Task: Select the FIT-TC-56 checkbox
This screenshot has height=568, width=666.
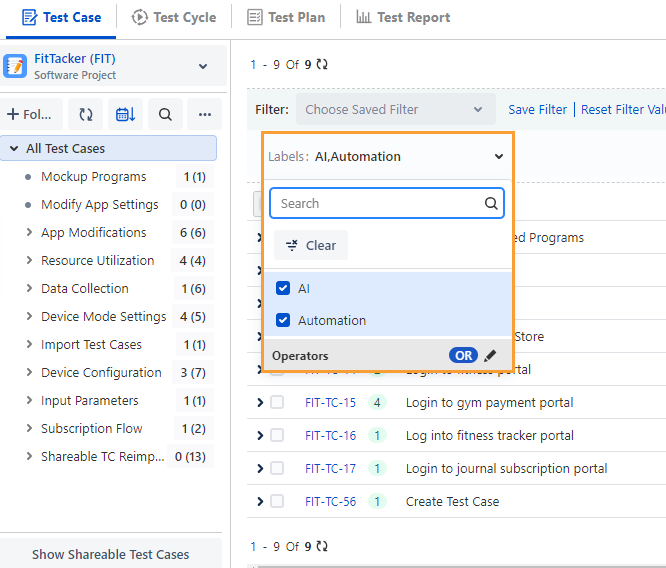Action: [x=277, y=501]
